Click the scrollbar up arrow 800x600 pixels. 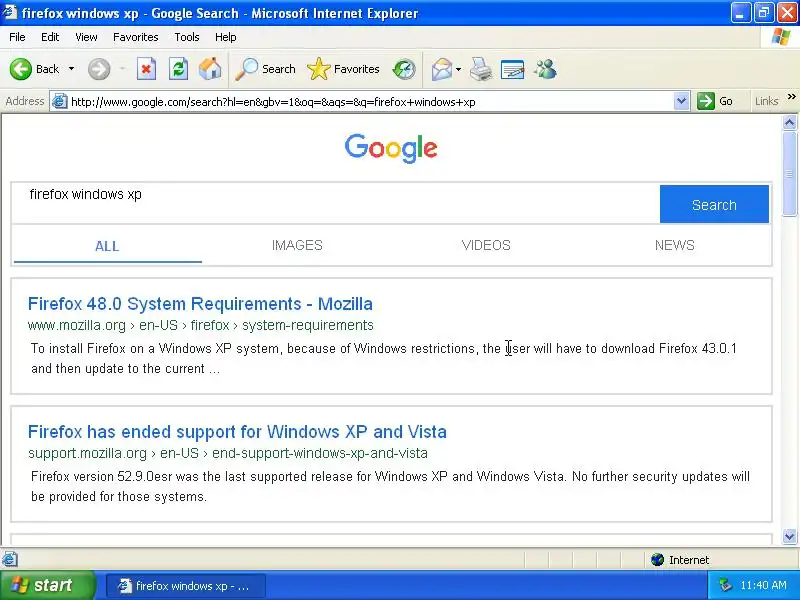[789, 122]
